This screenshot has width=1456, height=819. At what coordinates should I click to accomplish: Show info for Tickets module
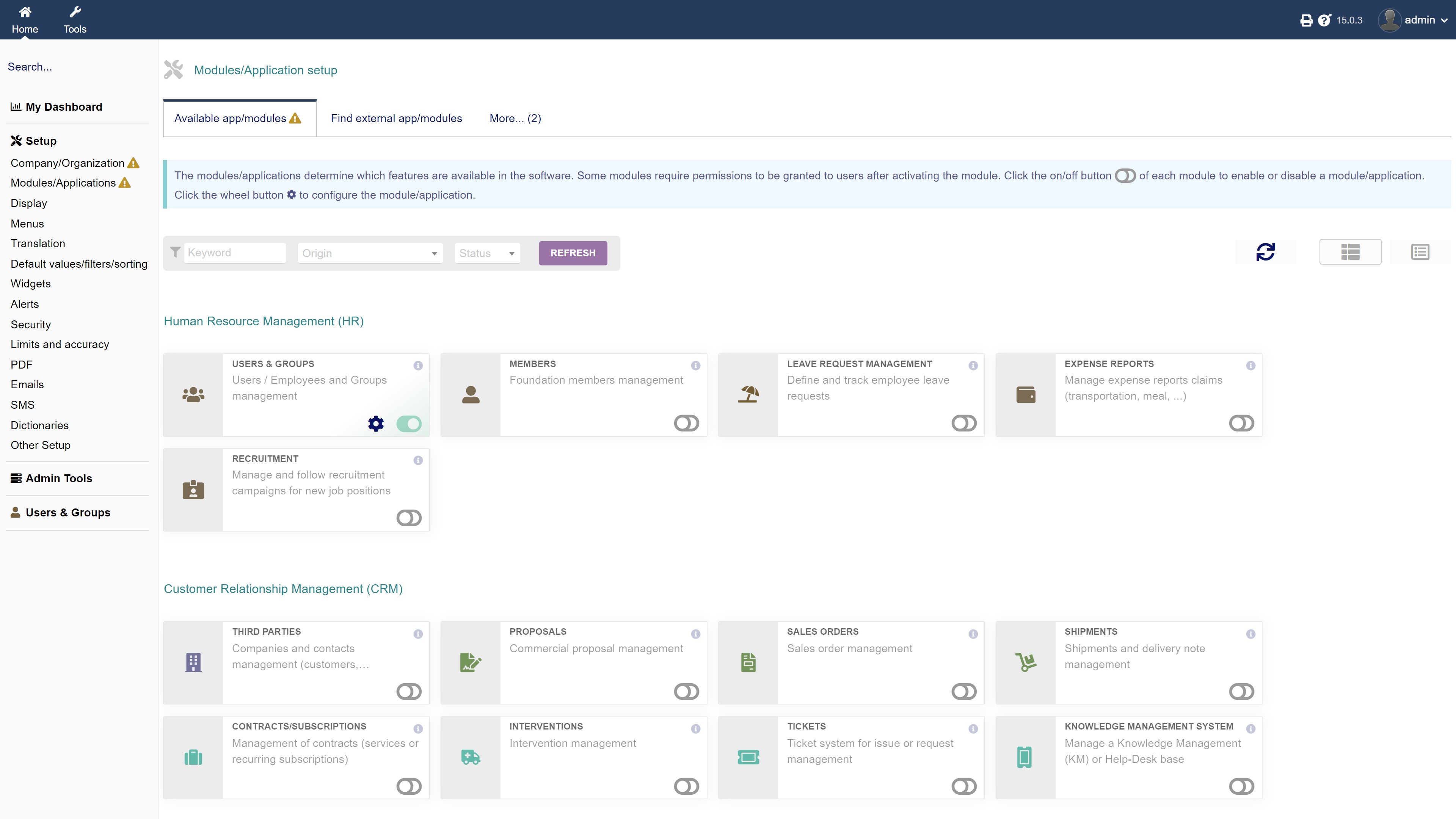[973, 729]
